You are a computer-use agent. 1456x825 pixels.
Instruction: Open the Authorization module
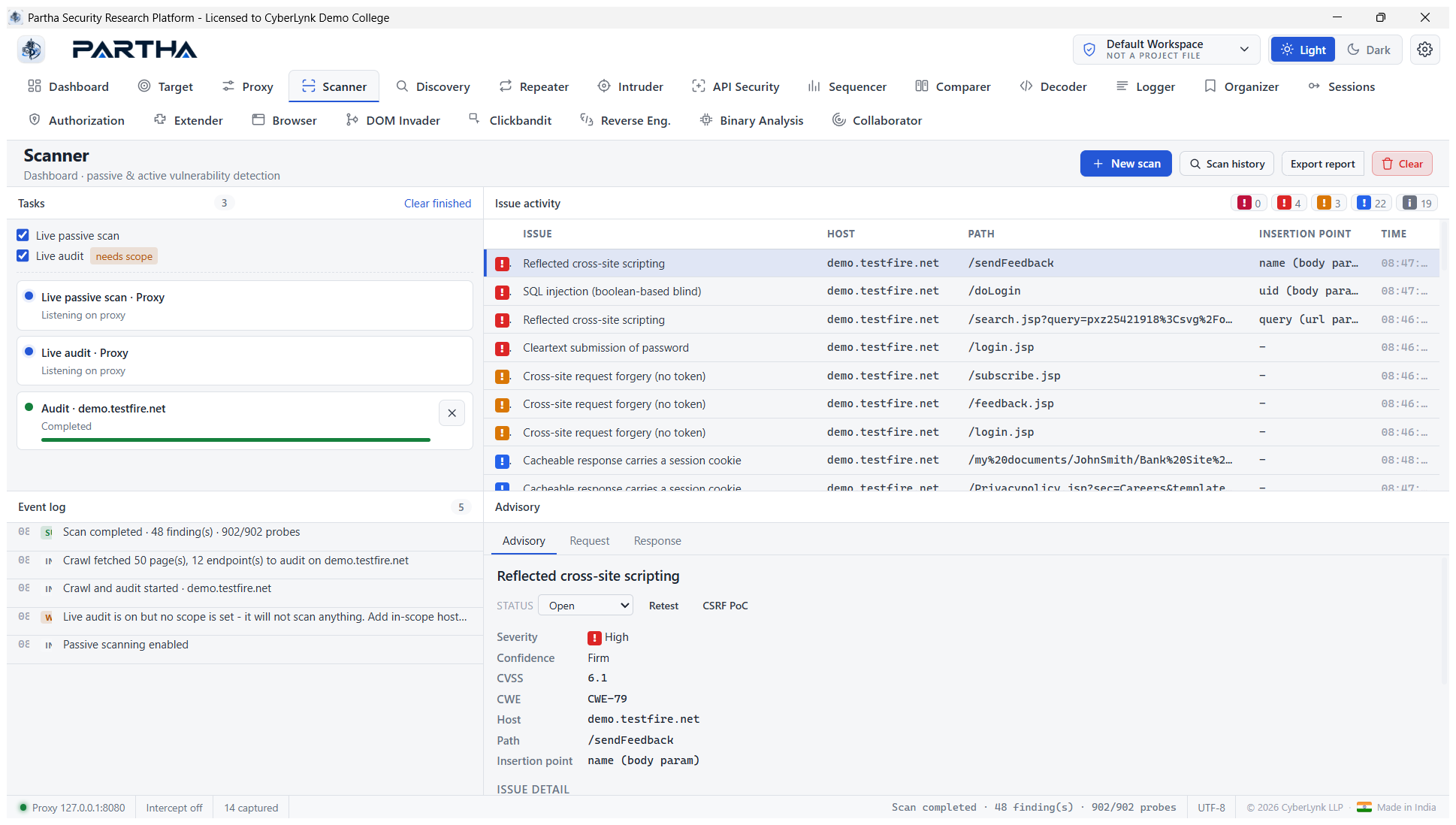(77, 120)
